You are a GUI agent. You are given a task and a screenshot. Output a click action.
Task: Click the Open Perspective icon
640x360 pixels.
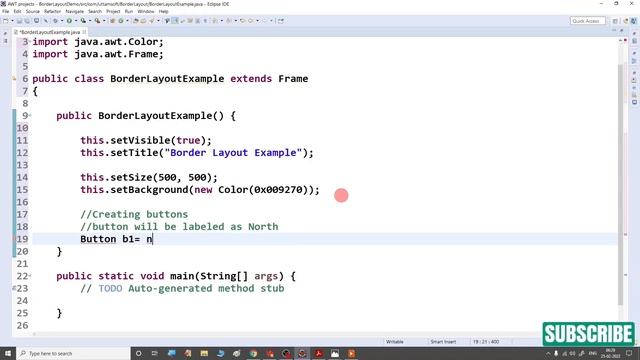[615, 21]
